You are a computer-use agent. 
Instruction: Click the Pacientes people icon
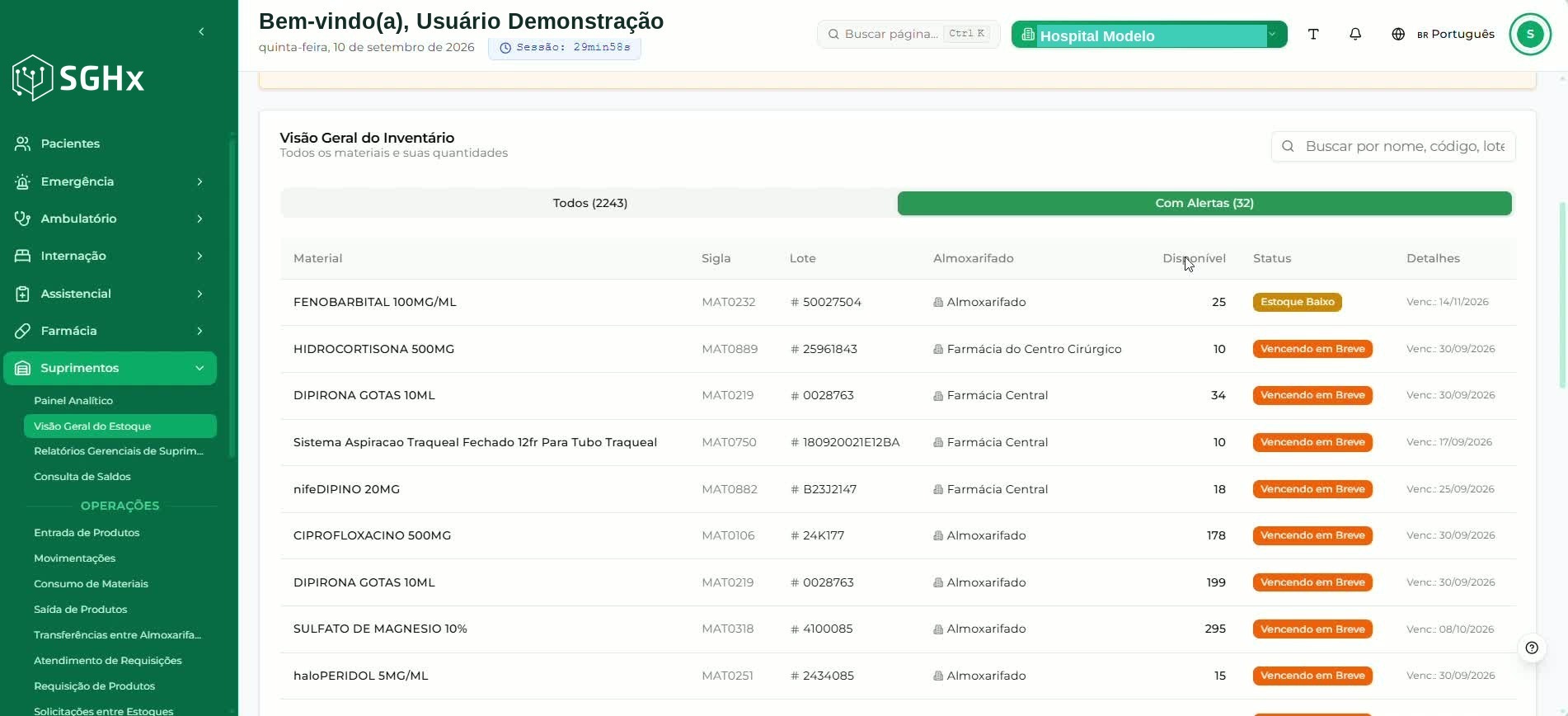(23, 144)
